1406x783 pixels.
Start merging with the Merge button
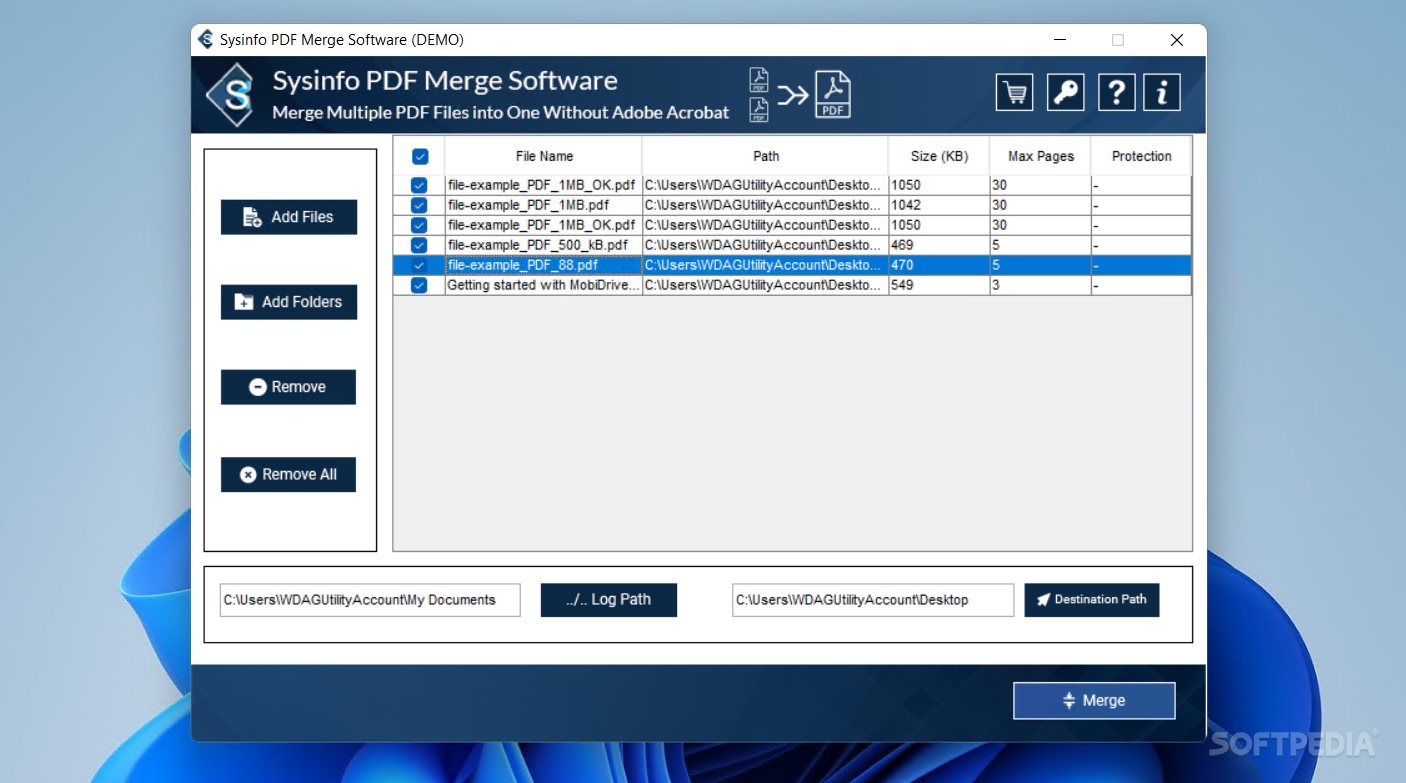1094,701
